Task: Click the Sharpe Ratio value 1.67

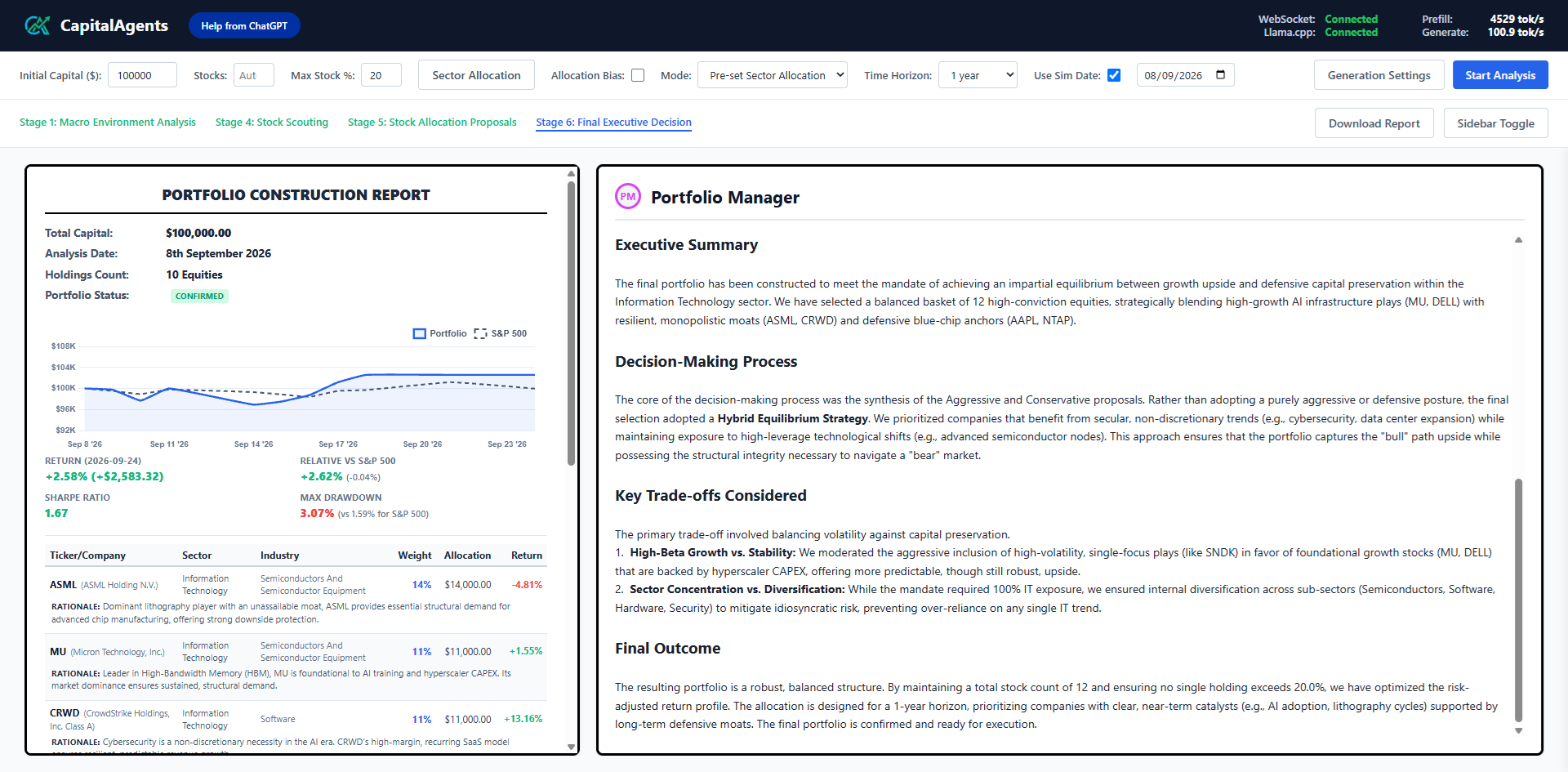Action: pyautogui.click(x=56, y=513)
